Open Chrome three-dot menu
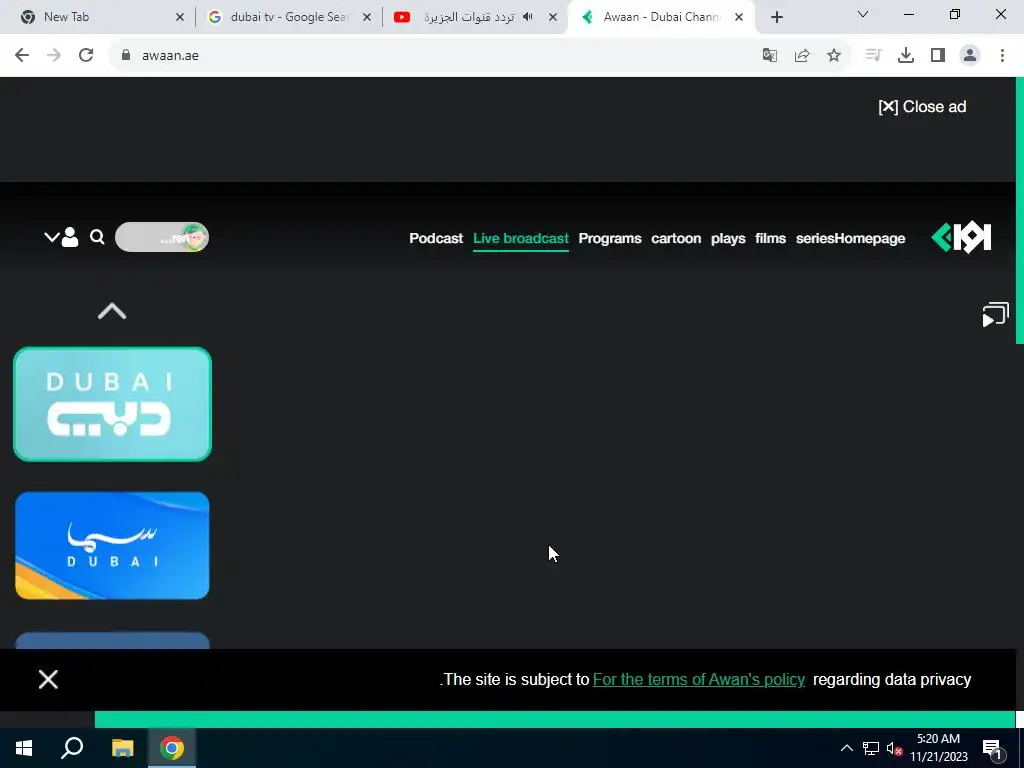This screenshot has width=1024, height=768. pyautogui.click(x=1002, y=56)
